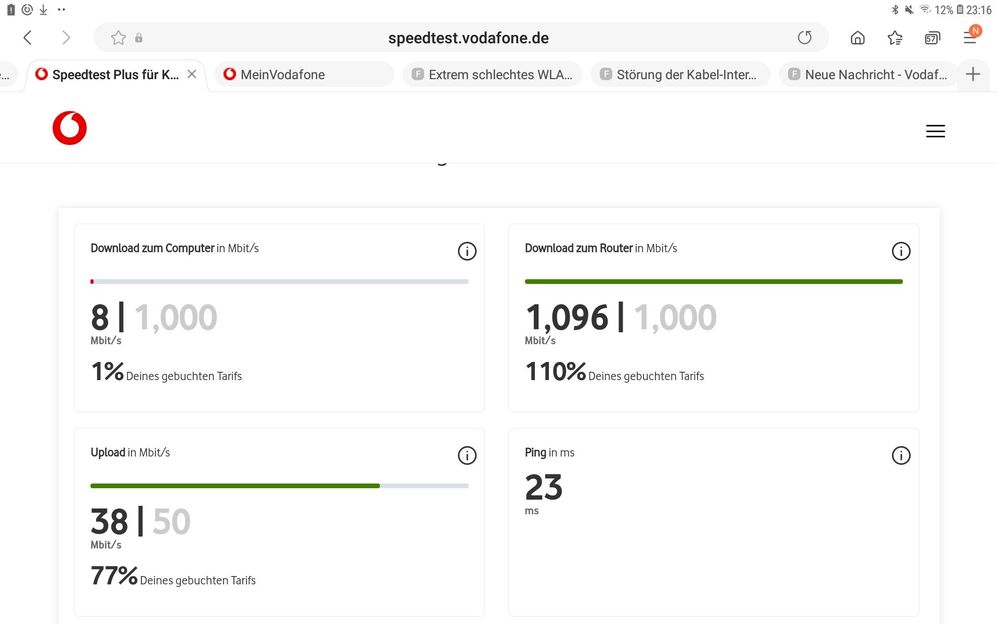The width and height of the screenshot is (998, 624).
Task: Click the 'Download zum Router' heading
Action: (x=579, y=248)
